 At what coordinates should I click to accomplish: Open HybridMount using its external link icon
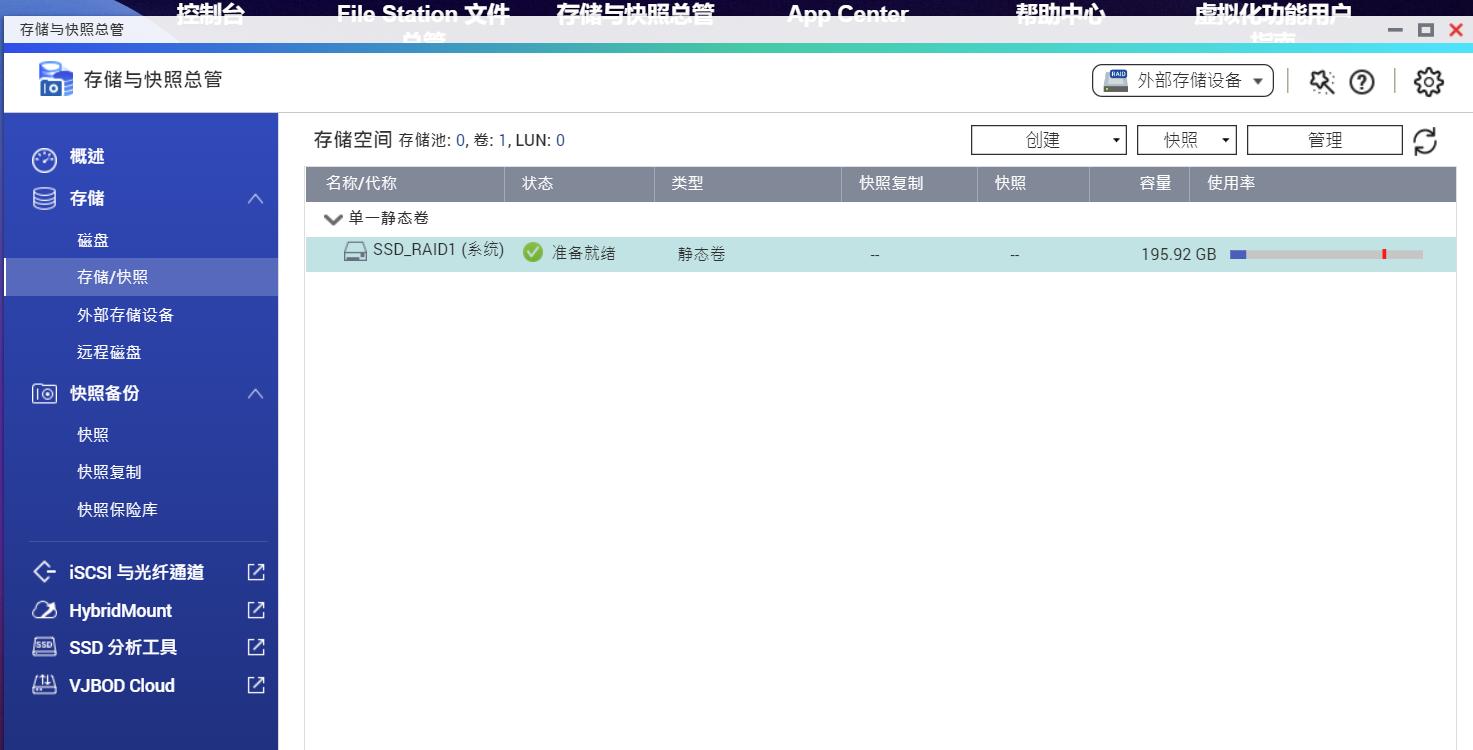coord(255,609)
